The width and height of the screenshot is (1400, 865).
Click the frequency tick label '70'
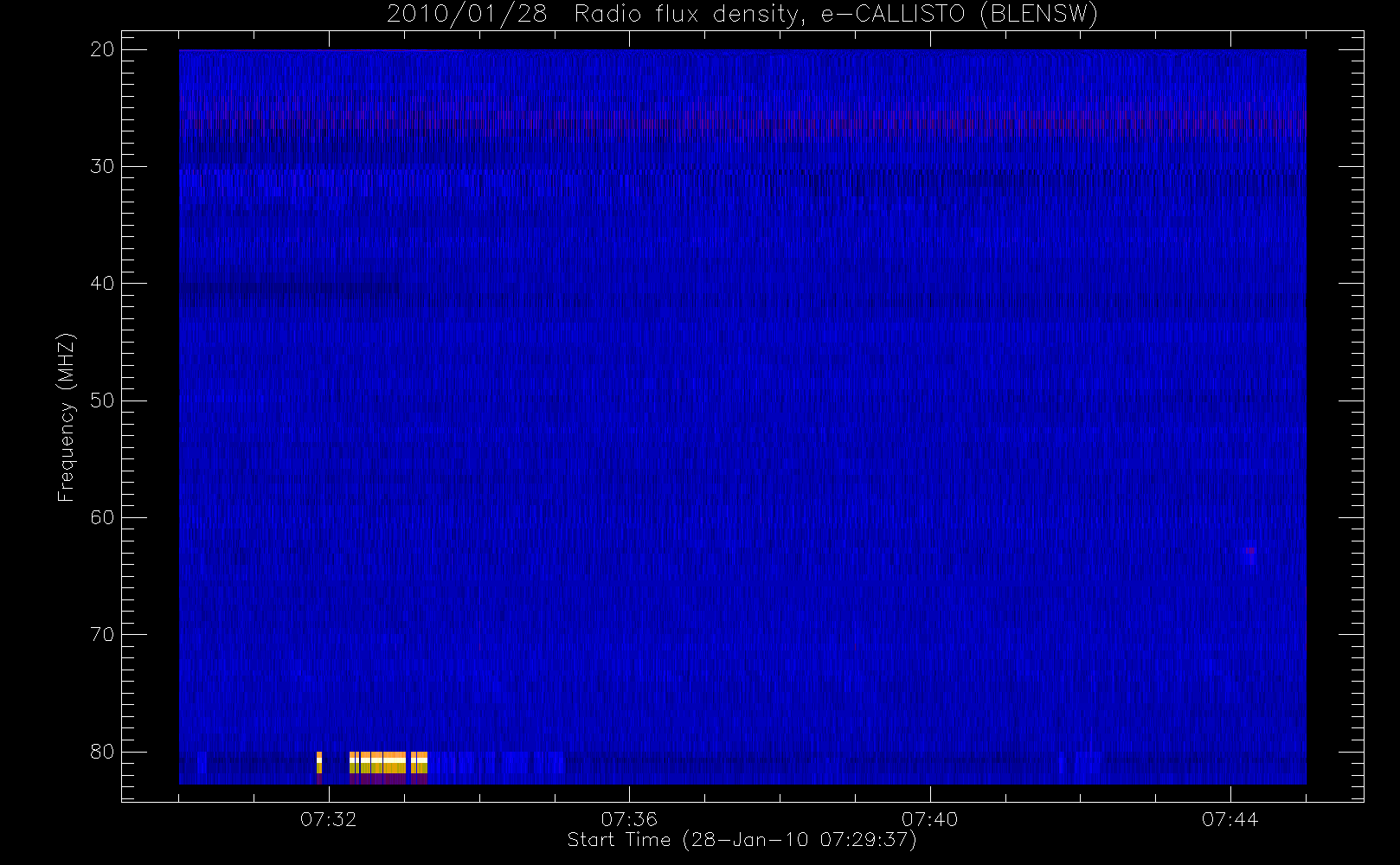point(103,634)
